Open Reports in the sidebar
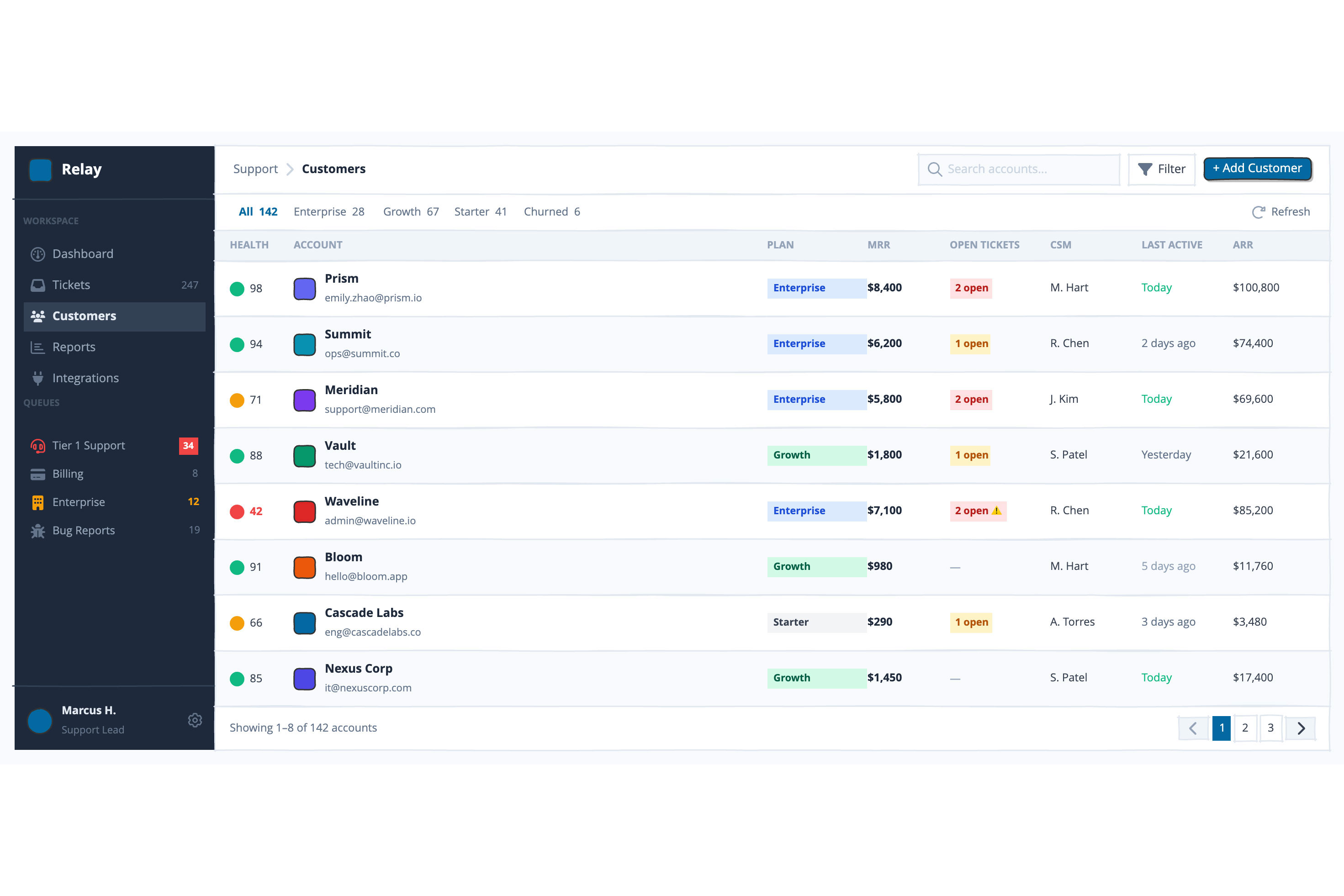This screenshot has height=896, width=1344. pos(114,348)
